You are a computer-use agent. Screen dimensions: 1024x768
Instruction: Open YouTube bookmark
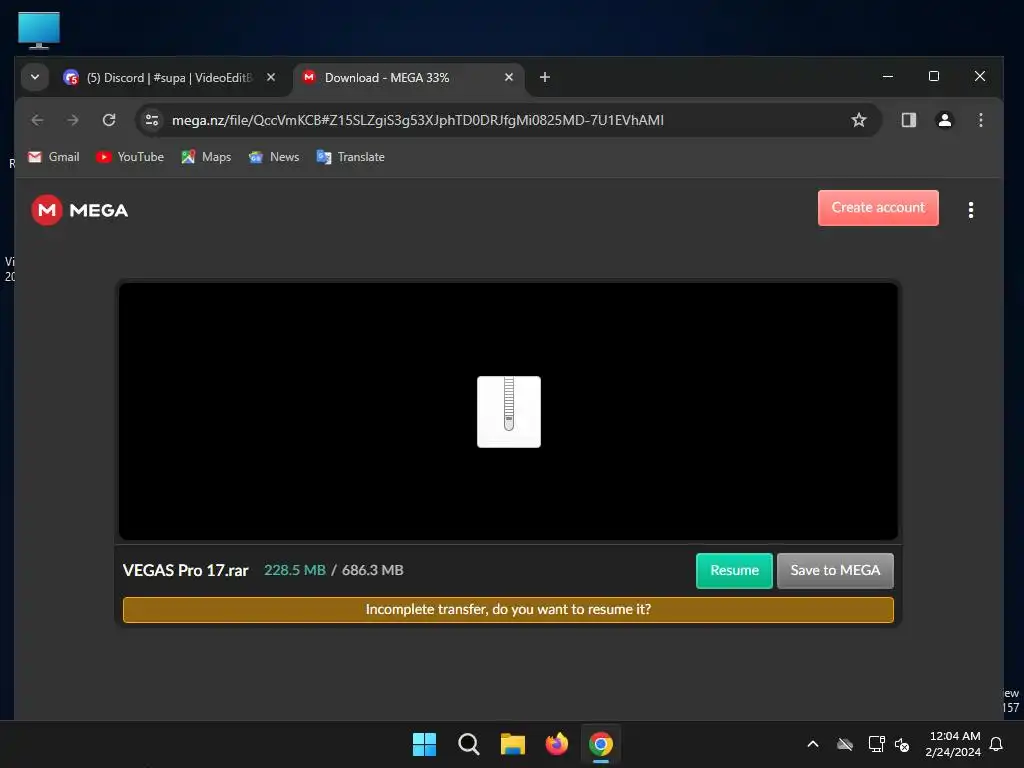(x=130, y=157)
